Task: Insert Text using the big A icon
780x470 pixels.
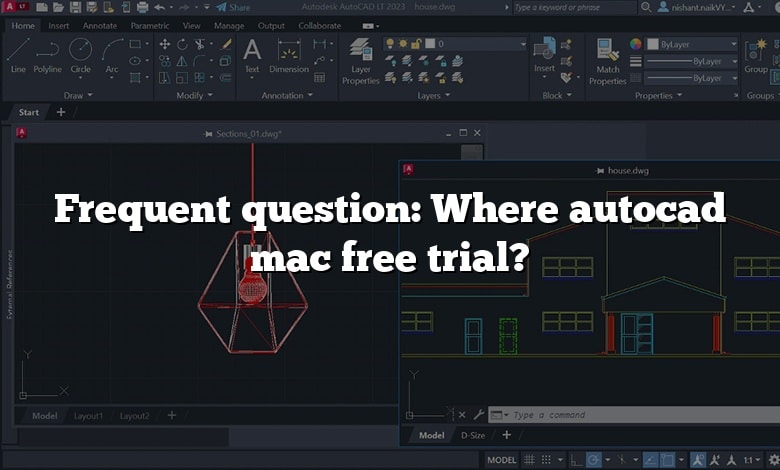Action: pyautogui.click(x=252, y=50)
